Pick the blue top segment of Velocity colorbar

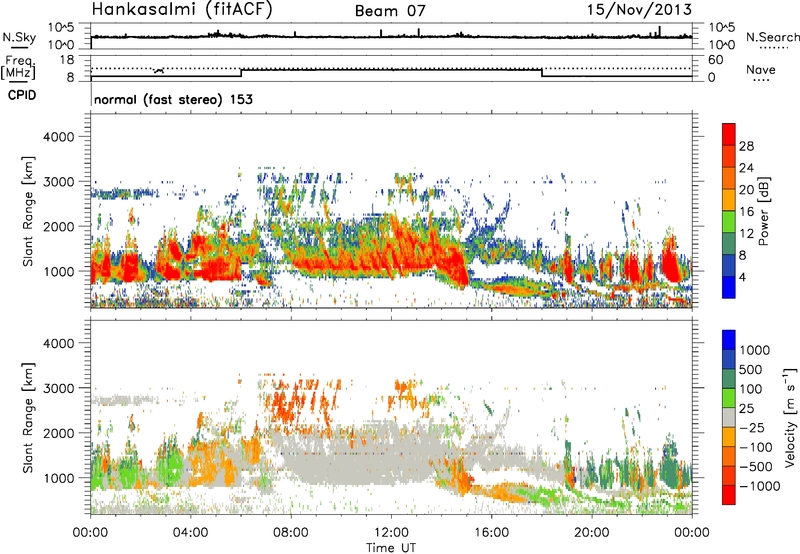tap(729, 340)
